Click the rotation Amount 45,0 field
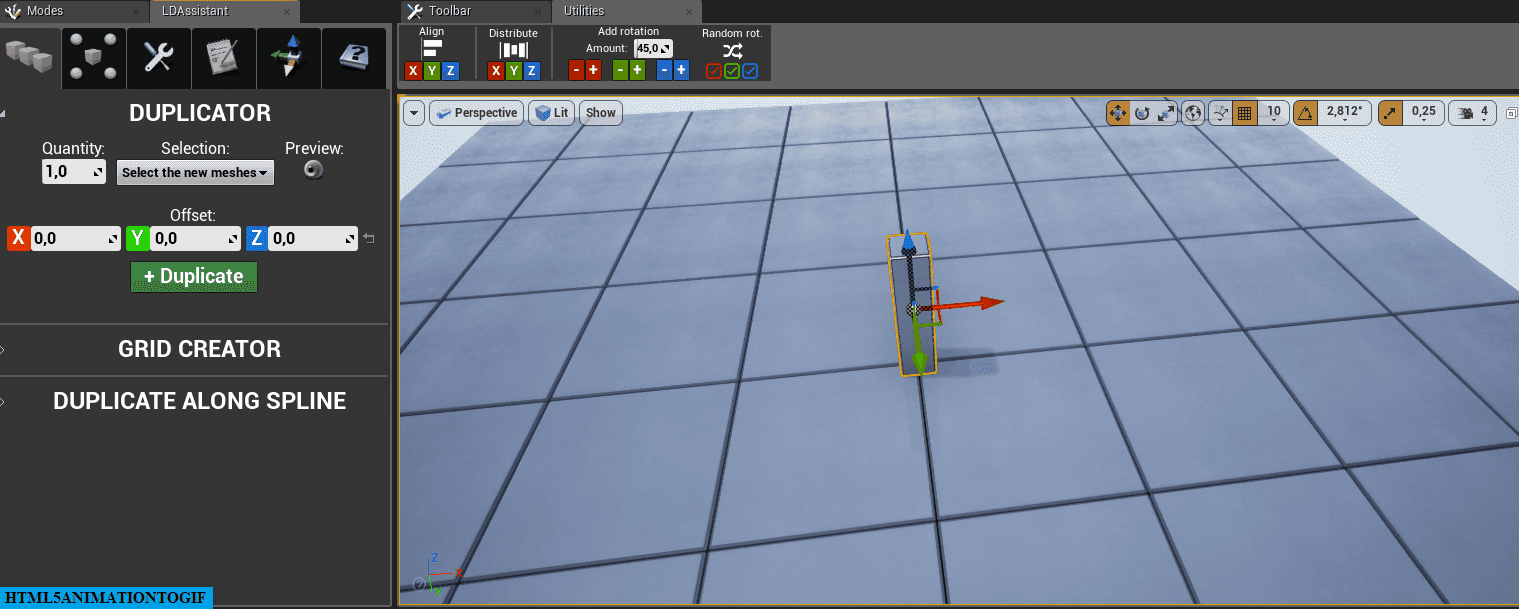This screenshot has width=1519, height=609. click(653, 48)
